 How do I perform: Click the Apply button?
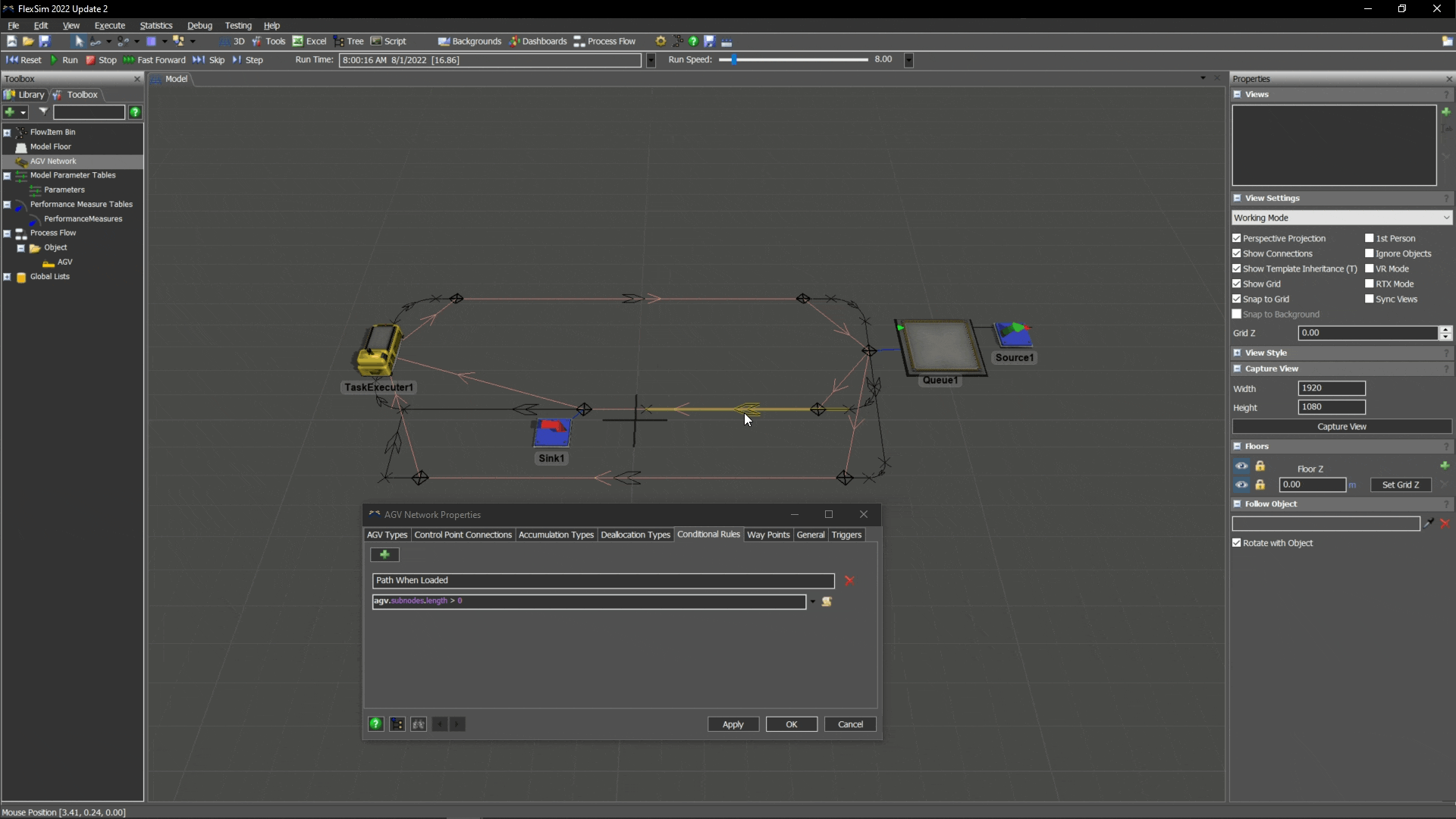coord(733,724)
